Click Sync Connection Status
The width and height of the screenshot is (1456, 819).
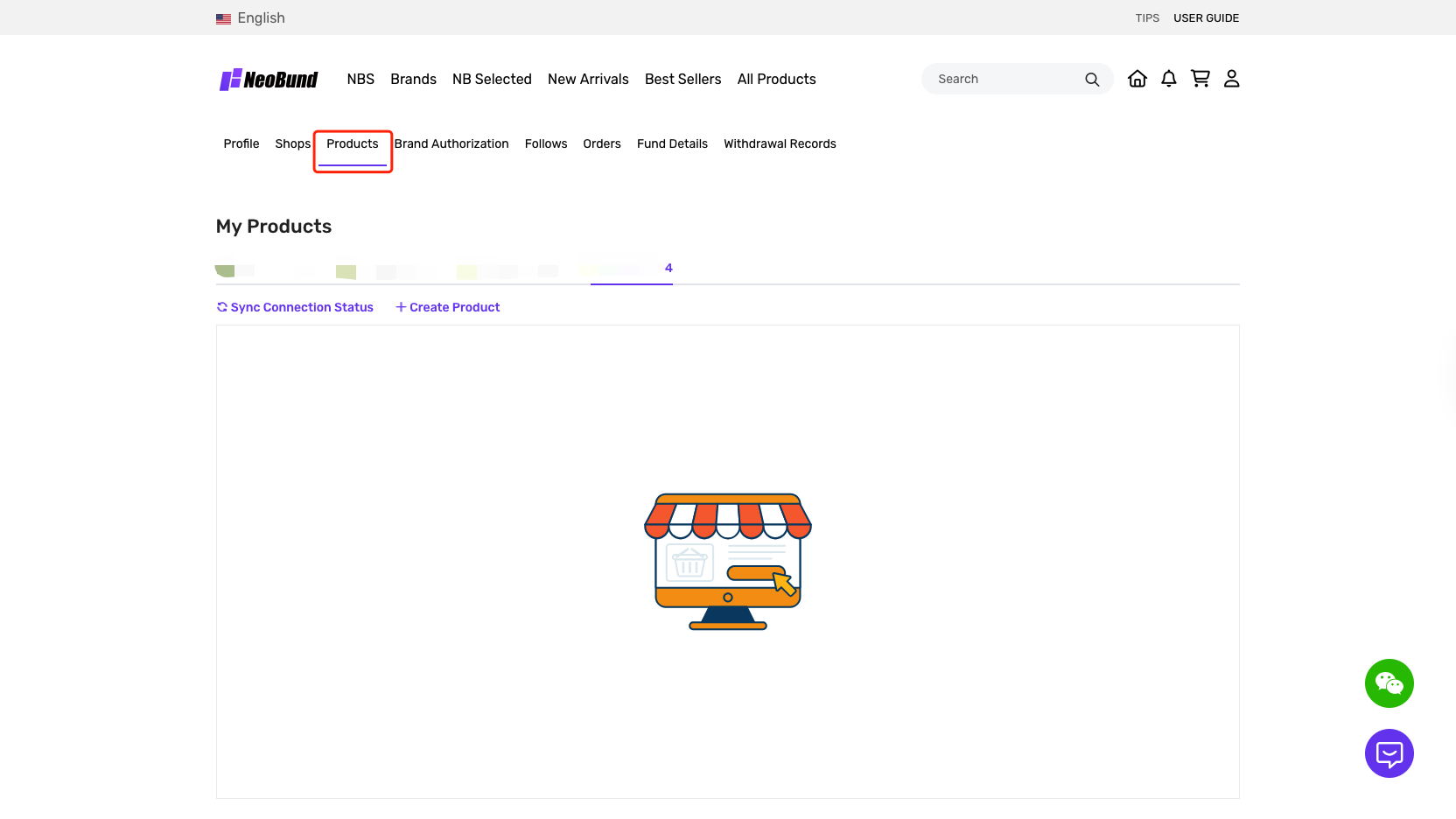tap(295, 307)
